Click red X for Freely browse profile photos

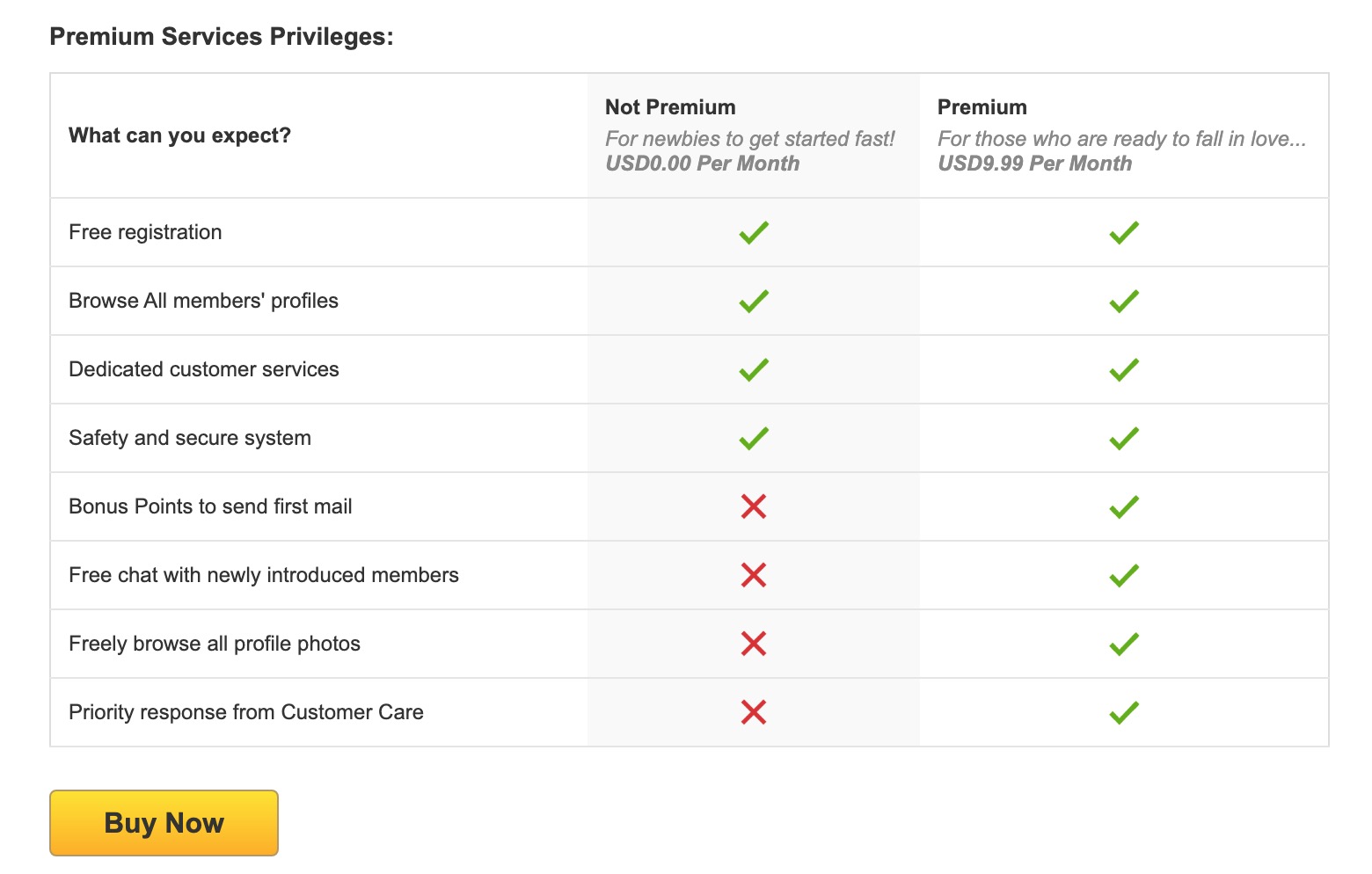(754, 644)
